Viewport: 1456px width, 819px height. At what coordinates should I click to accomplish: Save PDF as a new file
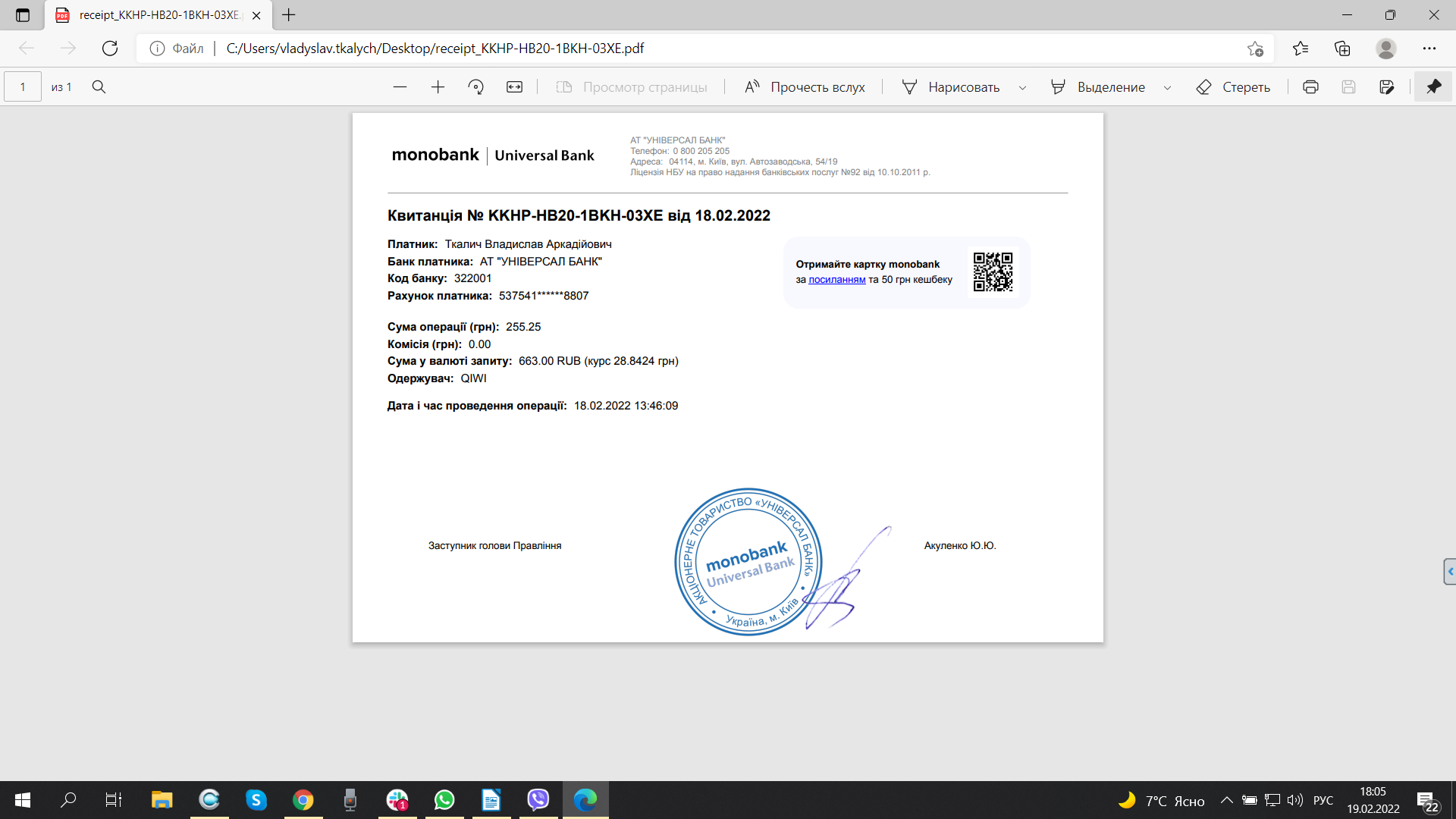1387,87
